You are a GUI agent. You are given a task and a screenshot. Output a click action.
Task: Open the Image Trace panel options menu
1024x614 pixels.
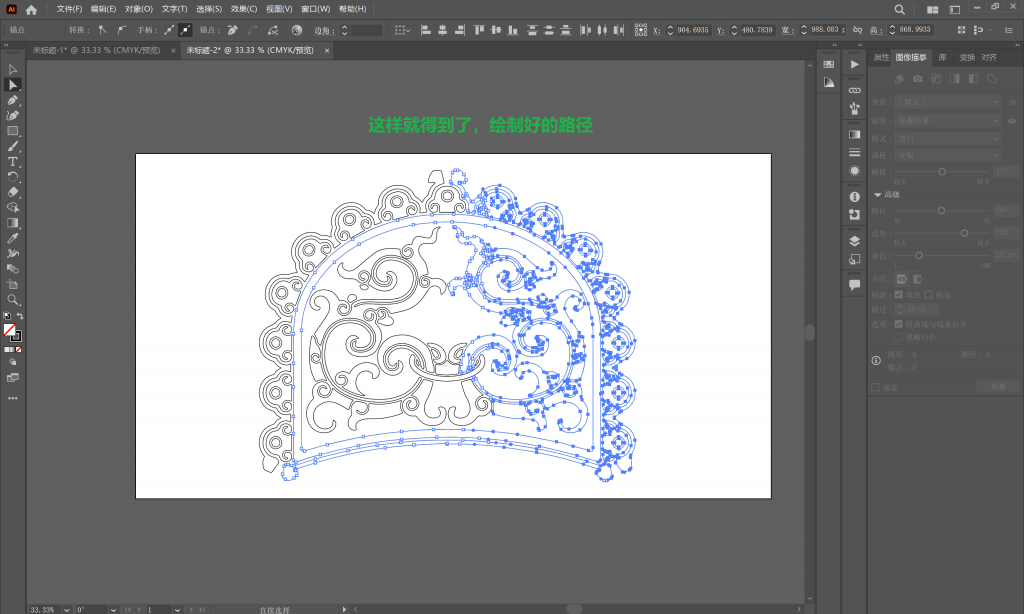pos(1013,102)
